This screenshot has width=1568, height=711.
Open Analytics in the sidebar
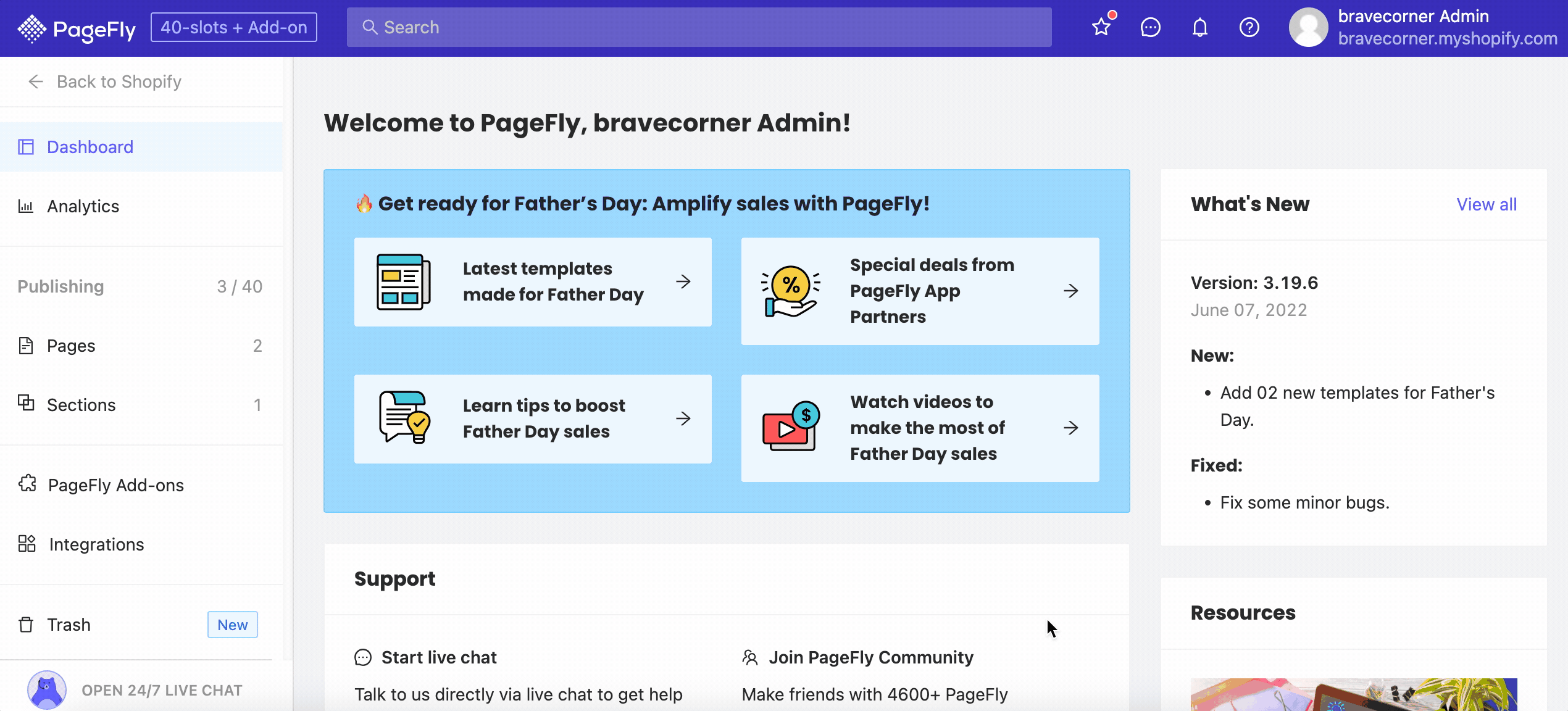click(x=142, y=206)
